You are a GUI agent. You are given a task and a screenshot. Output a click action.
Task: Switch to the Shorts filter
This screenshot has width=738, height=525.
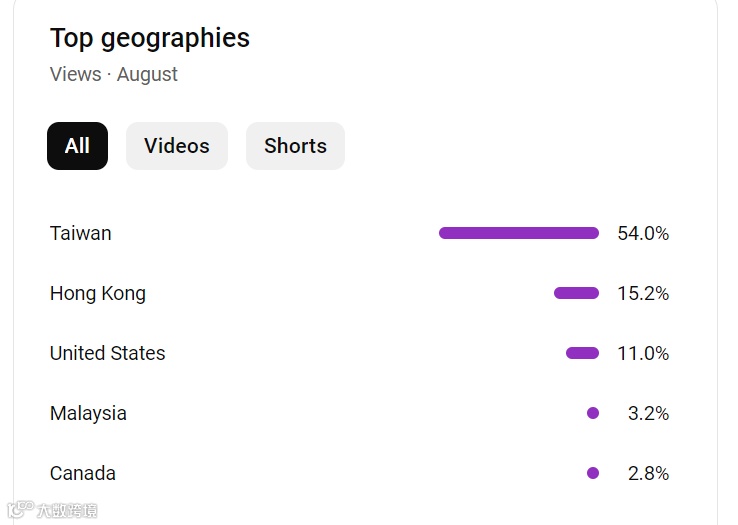pos(295,146)
